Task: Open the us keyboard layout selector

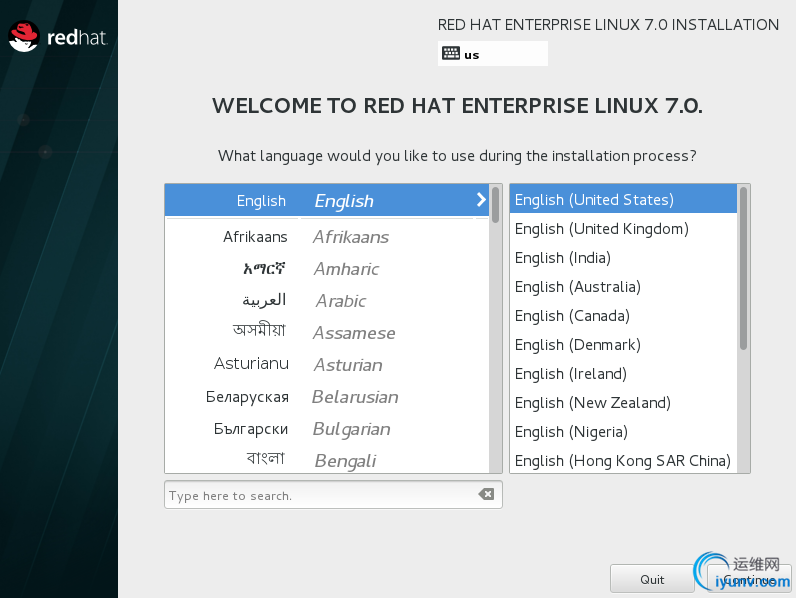Action: (x=492, y=54)
